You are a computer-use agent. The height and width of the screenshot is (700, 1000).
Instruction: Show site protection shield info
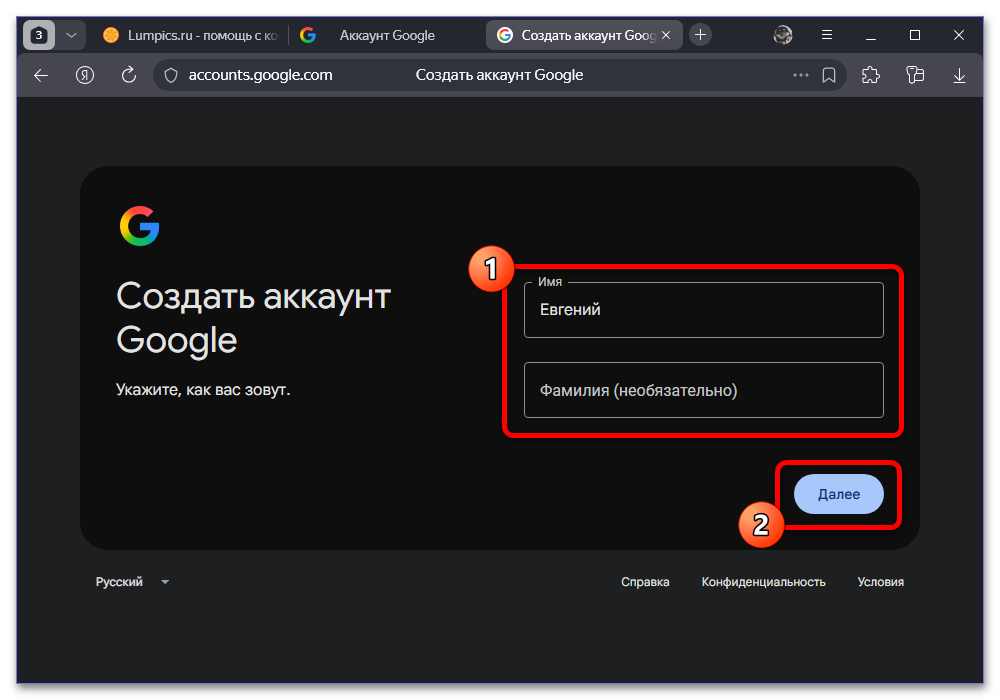click(x=171, y=75)
